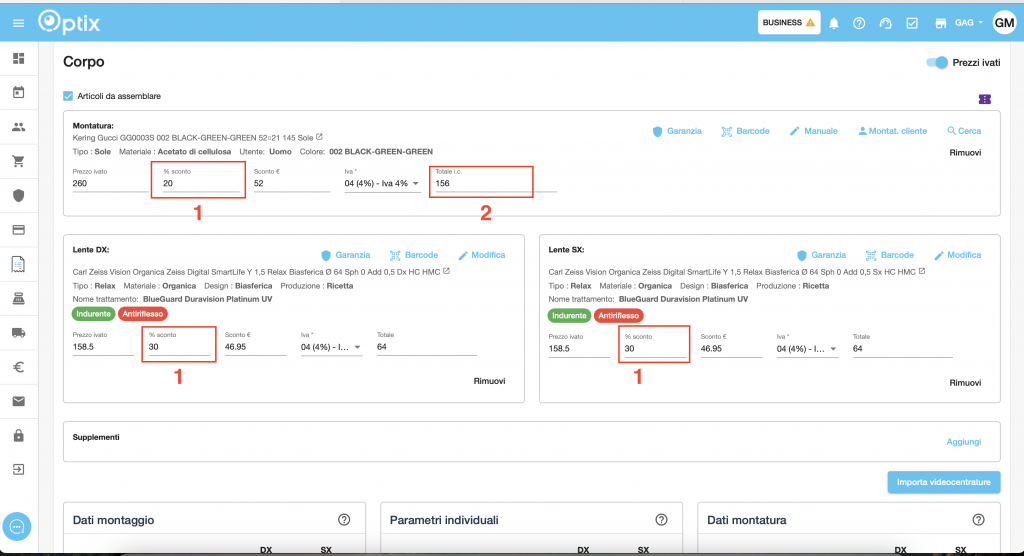Click the Montatura % sconto field

[200, 184]
